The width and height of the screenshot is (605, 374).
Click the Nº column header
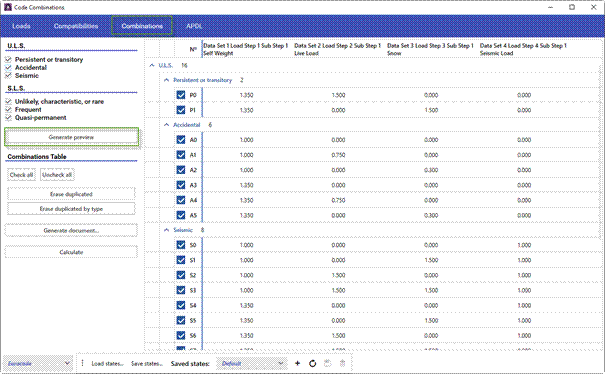point(193,49)
